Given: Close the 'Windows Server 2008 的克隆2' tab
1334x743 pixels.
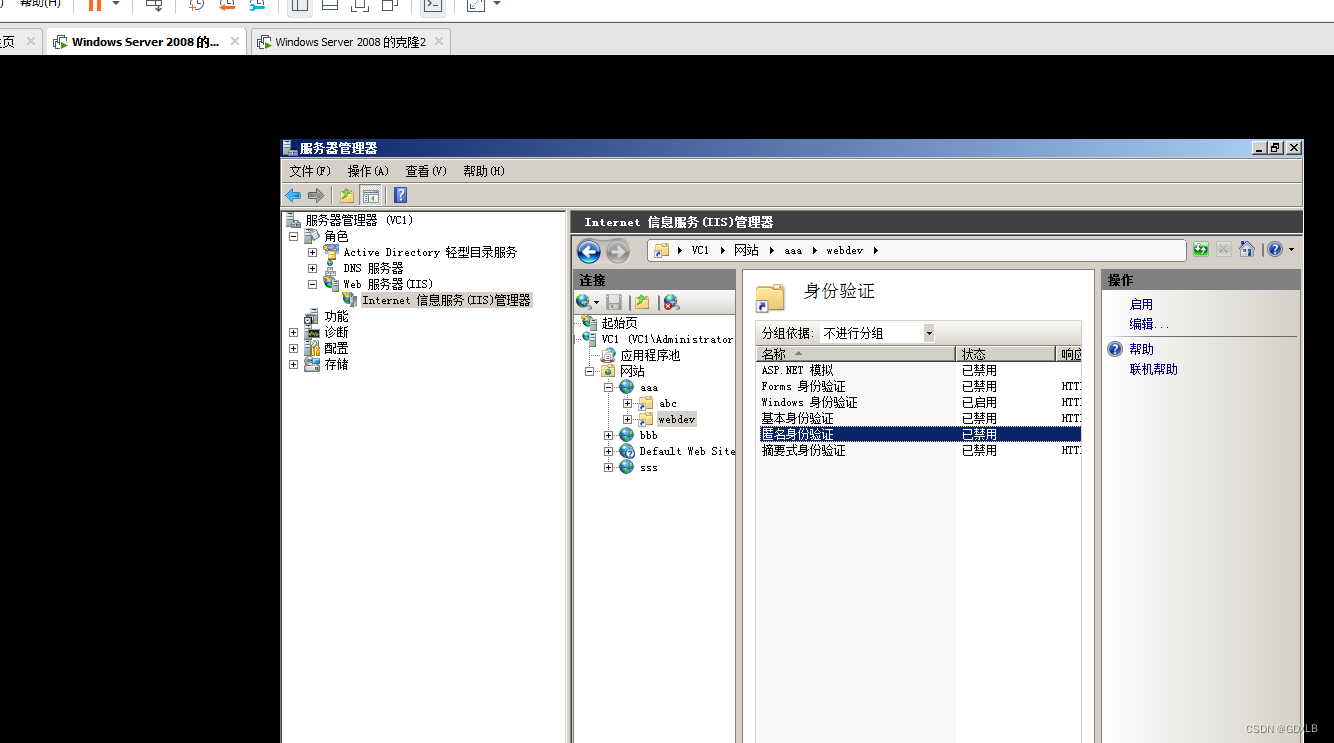Looking at the screenshot, I should point(438,42).
